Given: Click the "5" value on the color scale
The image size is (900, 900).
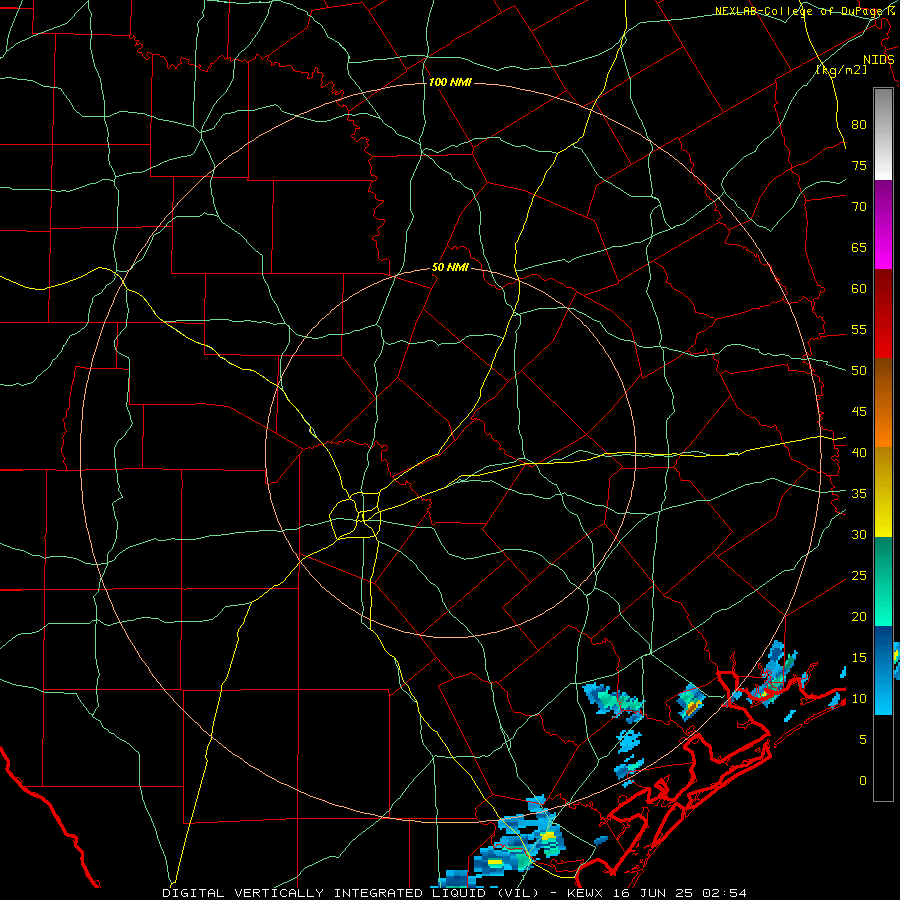Looking at the screenshot, I should click(863, 740).
